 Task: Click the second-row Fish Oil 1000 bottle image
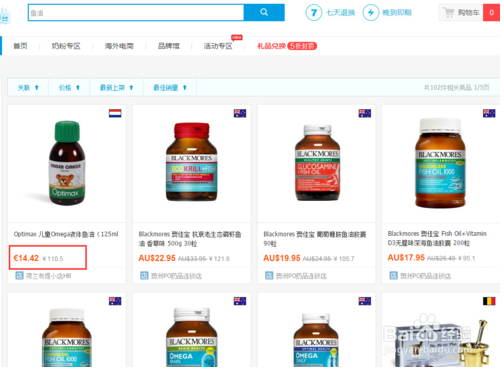67,338
